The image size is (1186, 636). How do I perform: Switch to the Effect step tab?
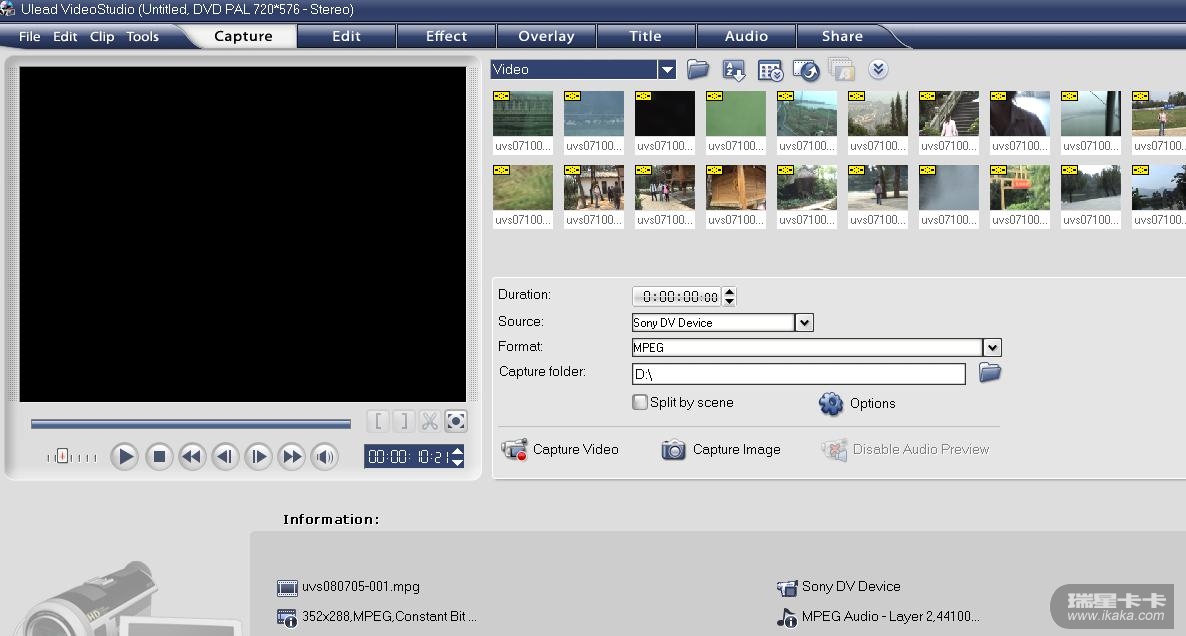446,36
